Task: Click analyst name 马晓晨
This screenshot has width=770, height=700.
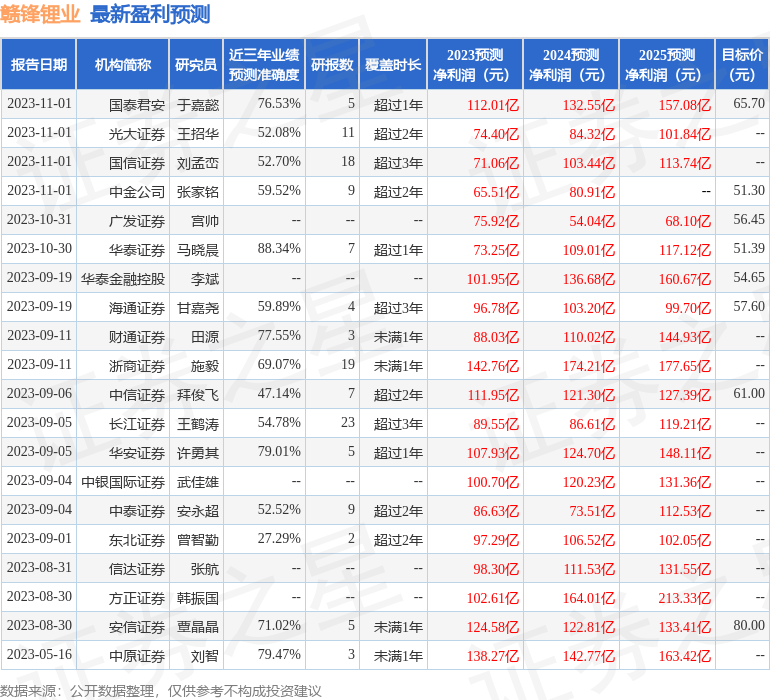Action: tap(198, 250)
